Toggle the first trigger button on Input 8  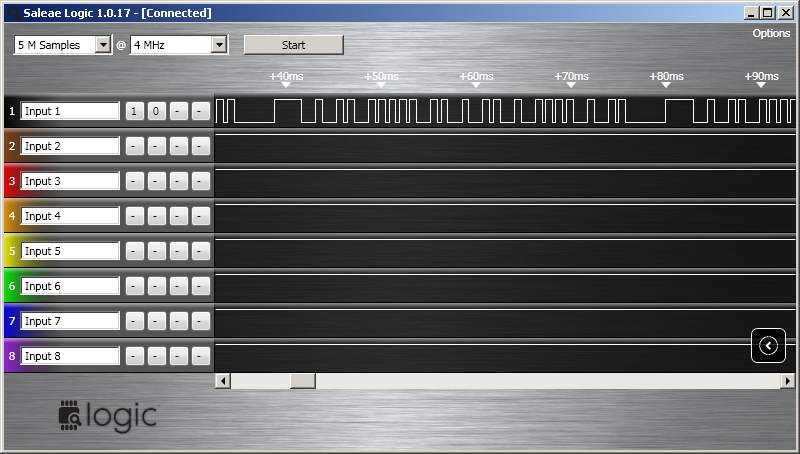tap(134, 356)
